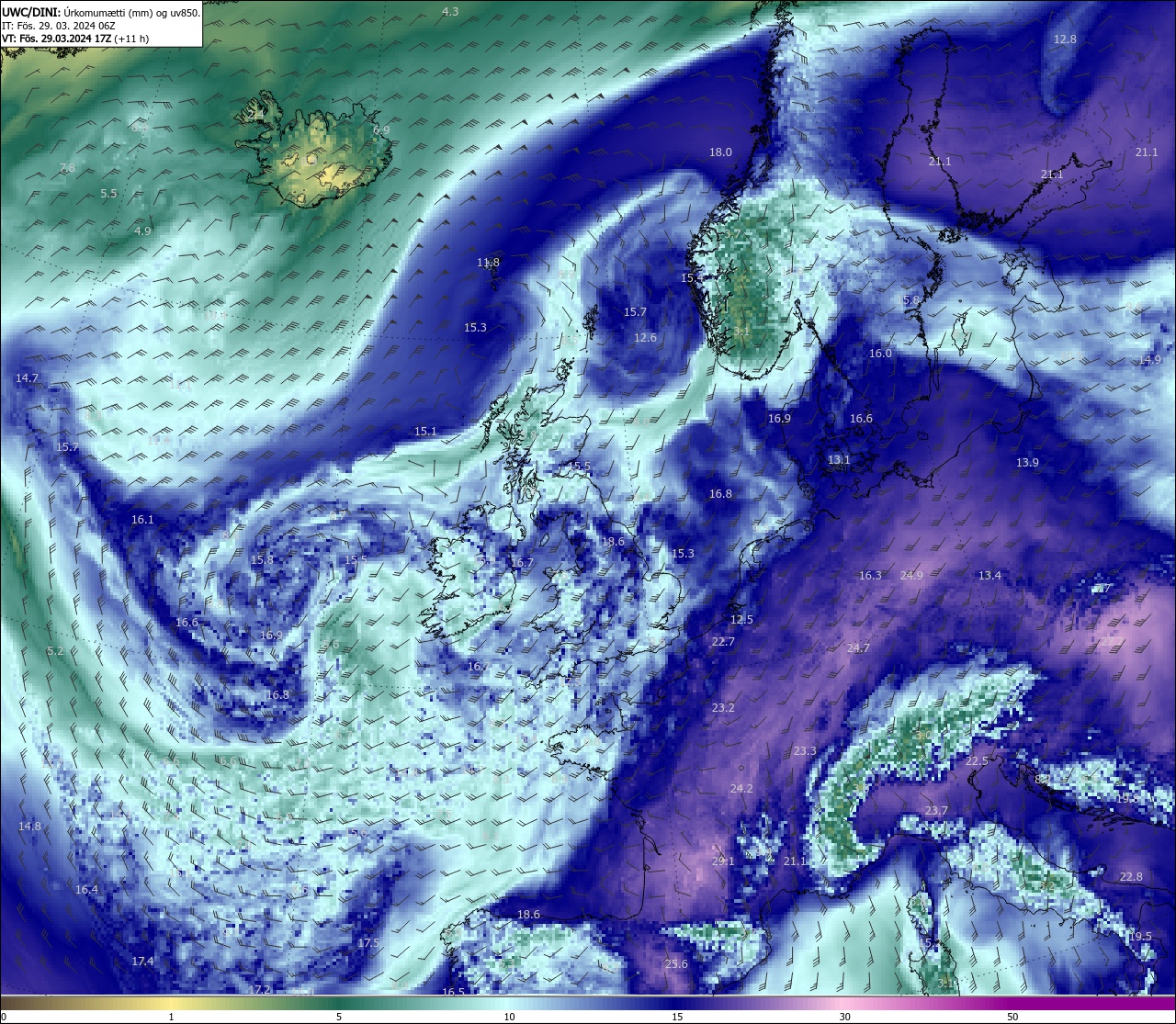Click the 15.1 value label

tap(425, 432)
